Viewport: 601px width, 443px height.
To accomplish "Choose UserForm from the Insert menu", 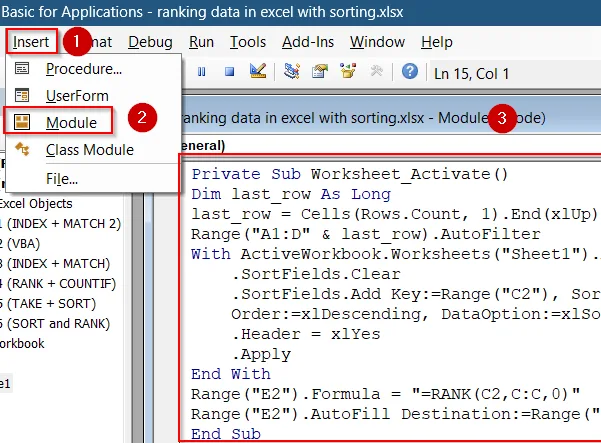I will click(93, 96).
